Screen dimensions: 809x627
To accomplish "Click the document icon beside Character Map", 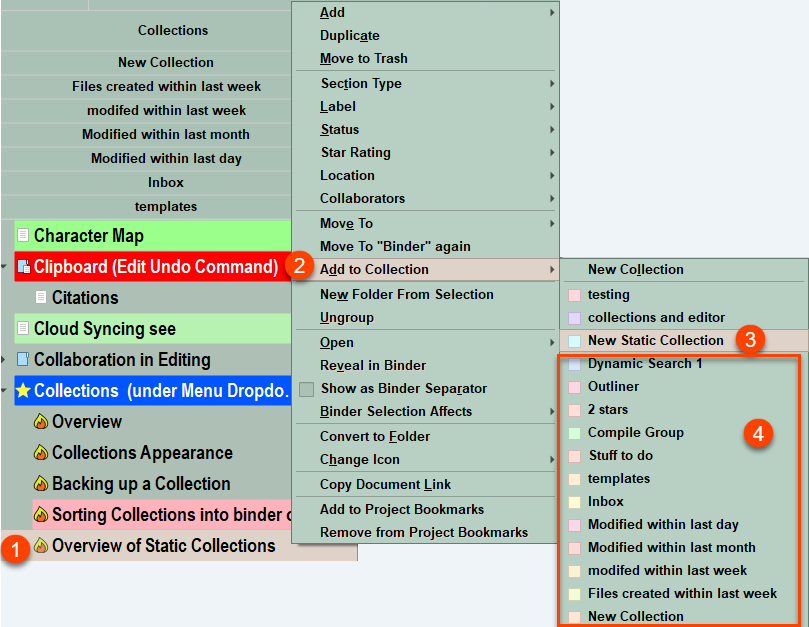I will pos(24,235).
